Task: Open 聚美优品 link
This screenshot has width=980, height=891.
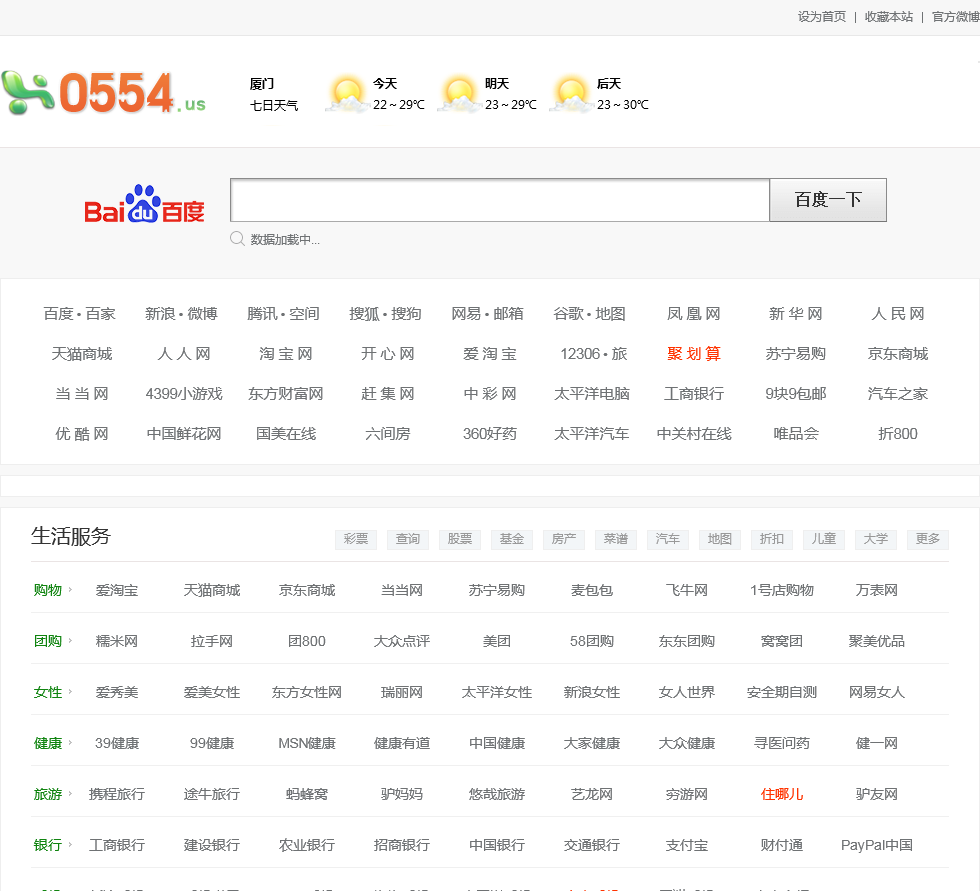Action: point(876,641)
